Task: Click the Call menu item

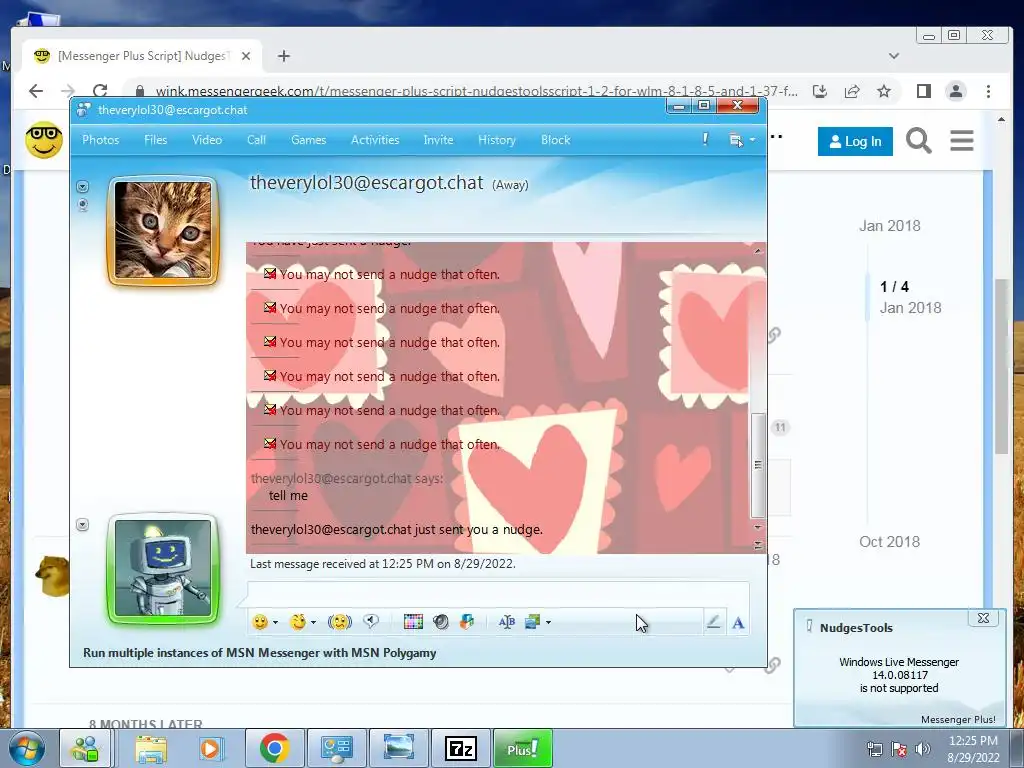Action: coord(256,140)
